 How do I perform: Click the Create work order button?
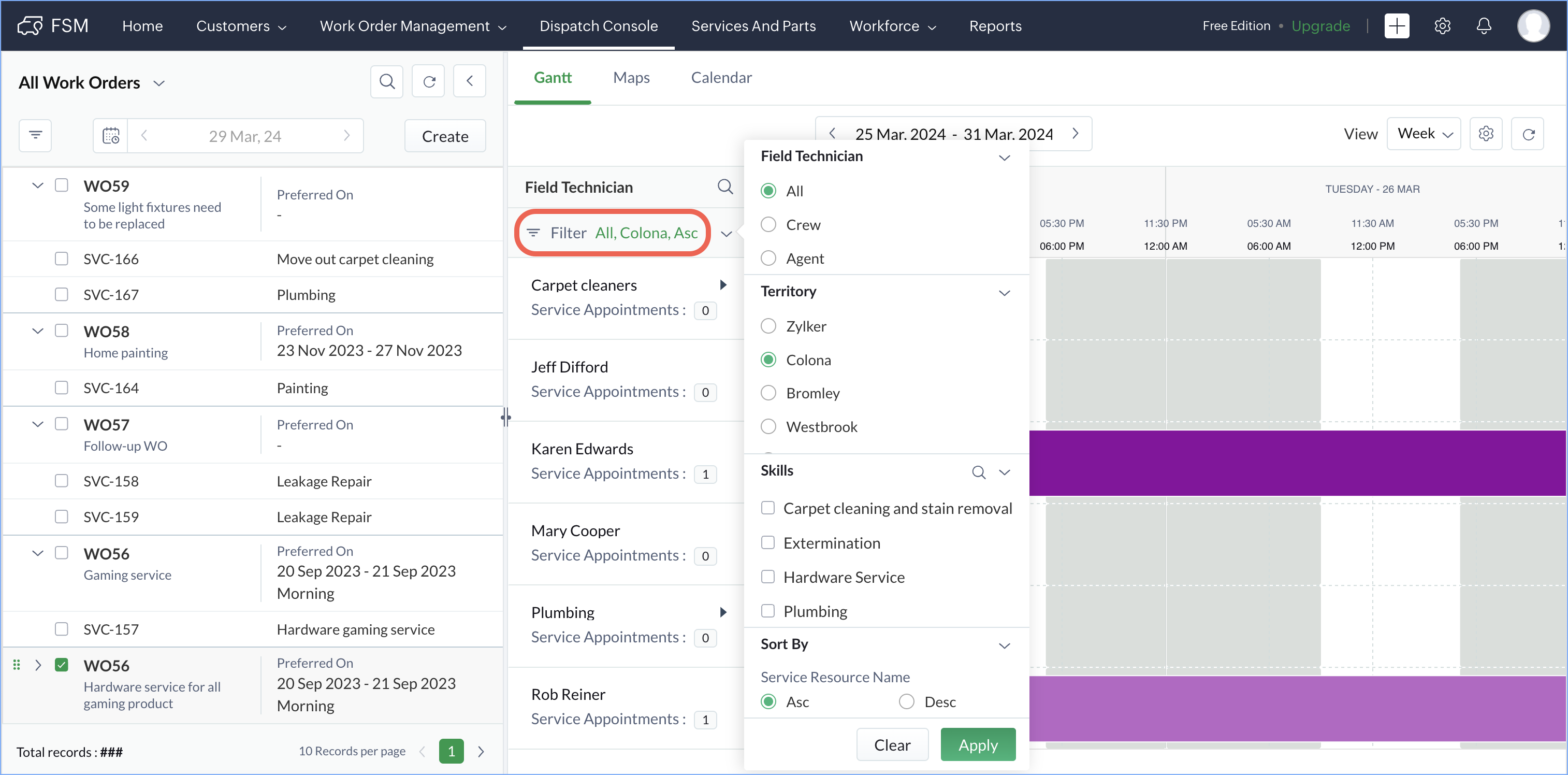click(x=444, y=136)
